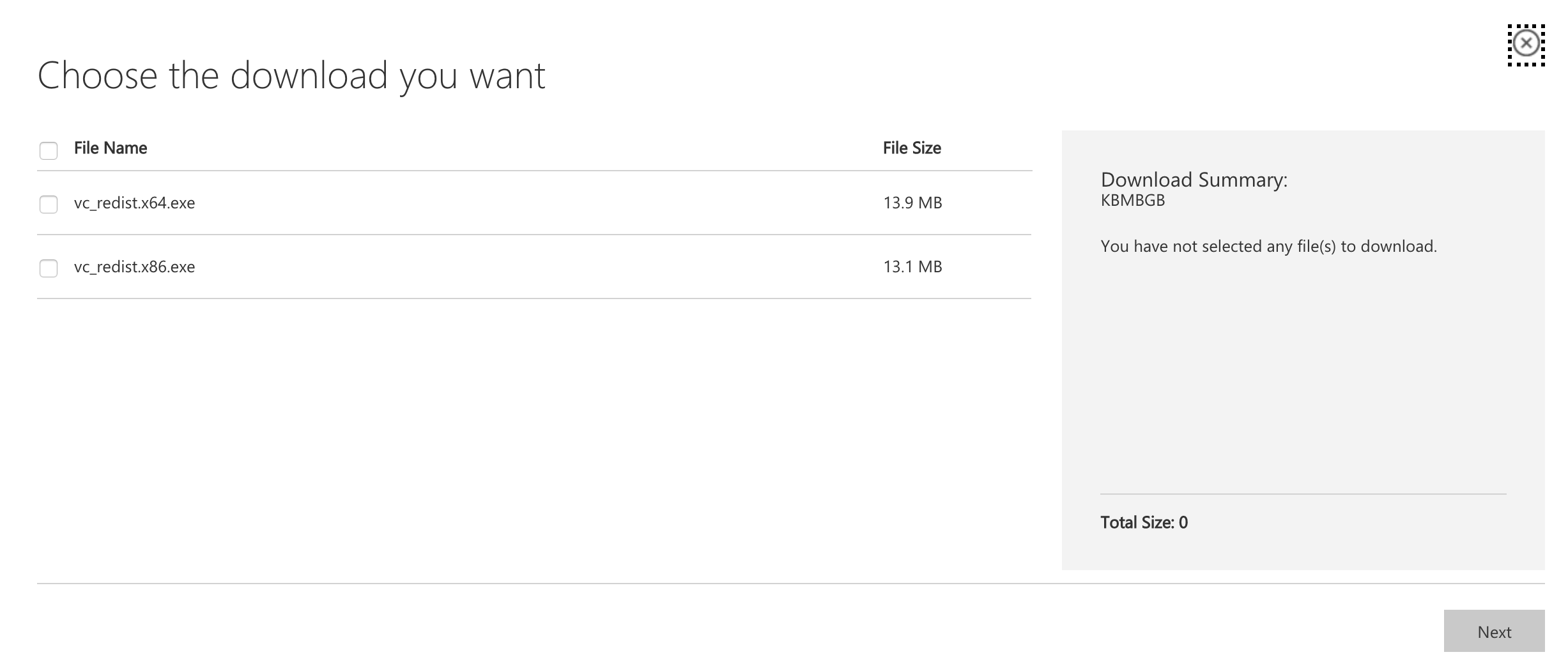
Task: Click the KBMBGB units label
Action: (x=1133, y=201)
